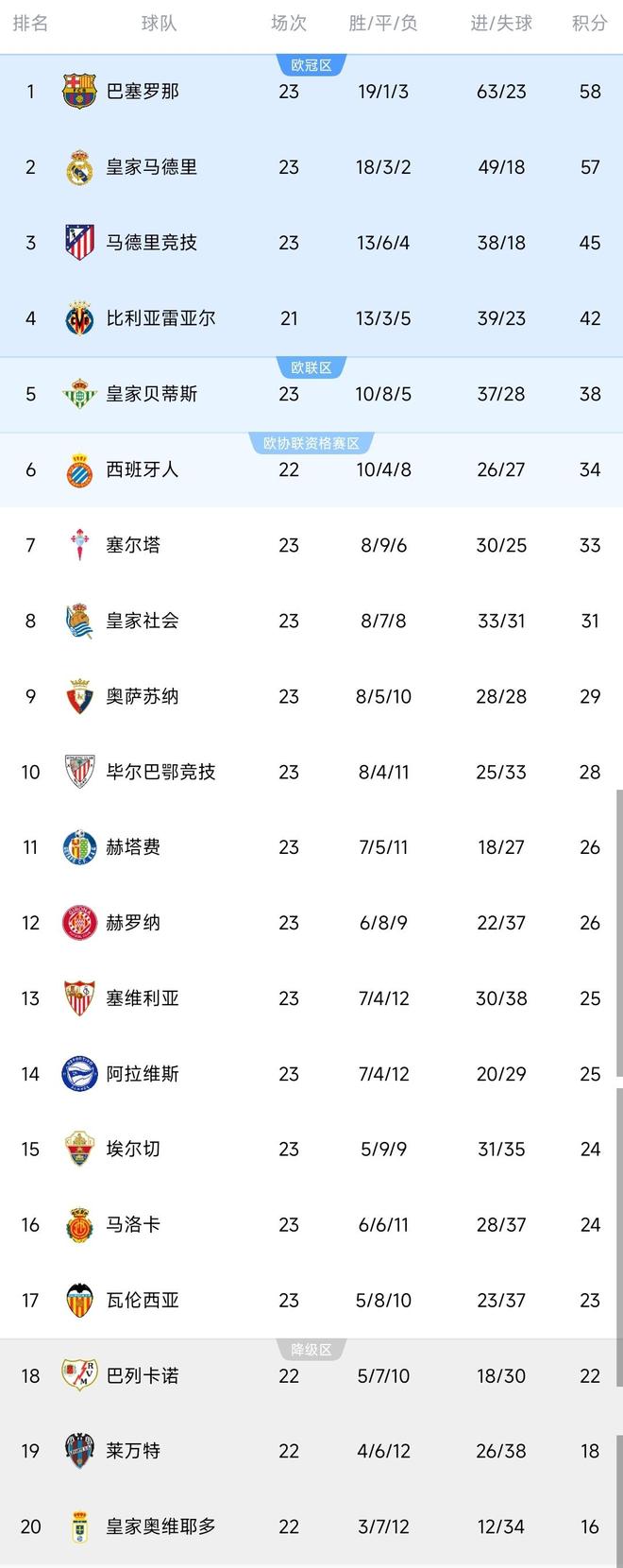Click the Espanyol team logo
Image resolution: width=623 pixels, height=1568 pixels.
(79, 469)
